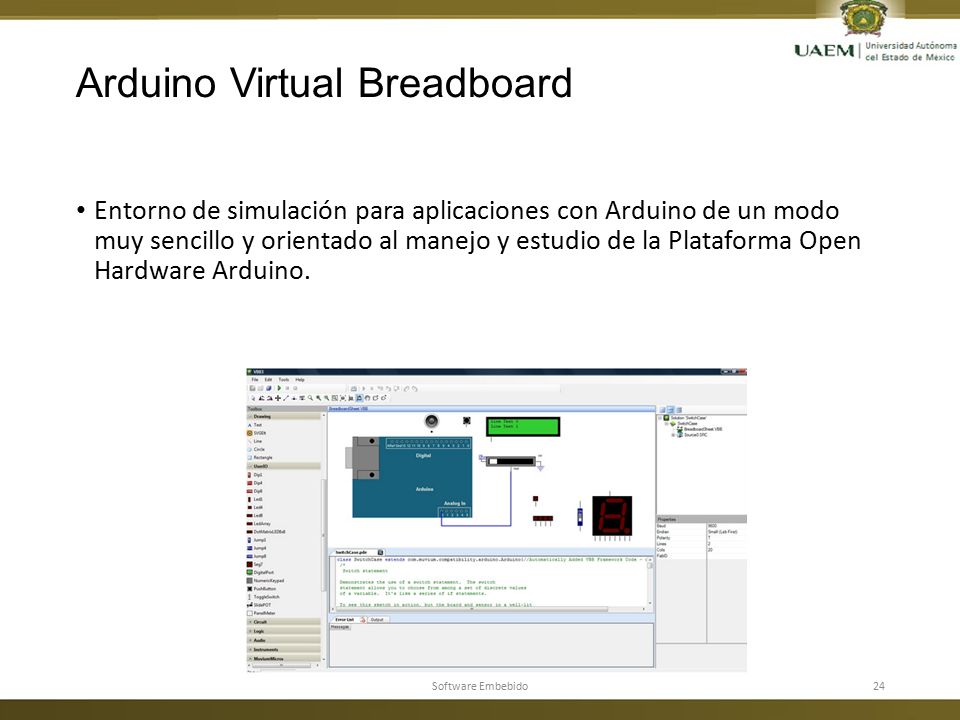Click the blue sphere toolbar icon

(269, 388)
